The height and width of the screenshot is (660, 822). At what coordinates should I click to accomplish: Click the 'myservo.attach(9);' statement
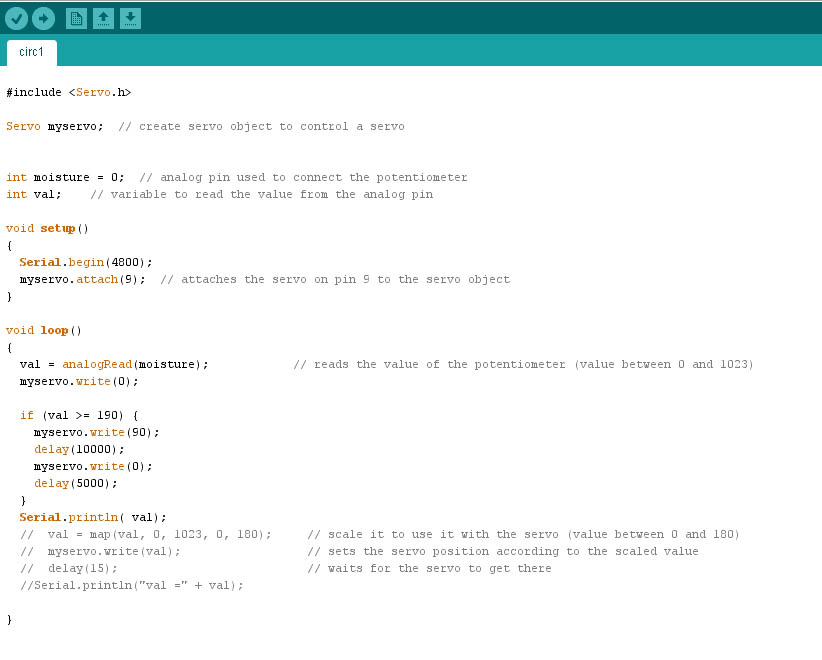coord(82,279)
